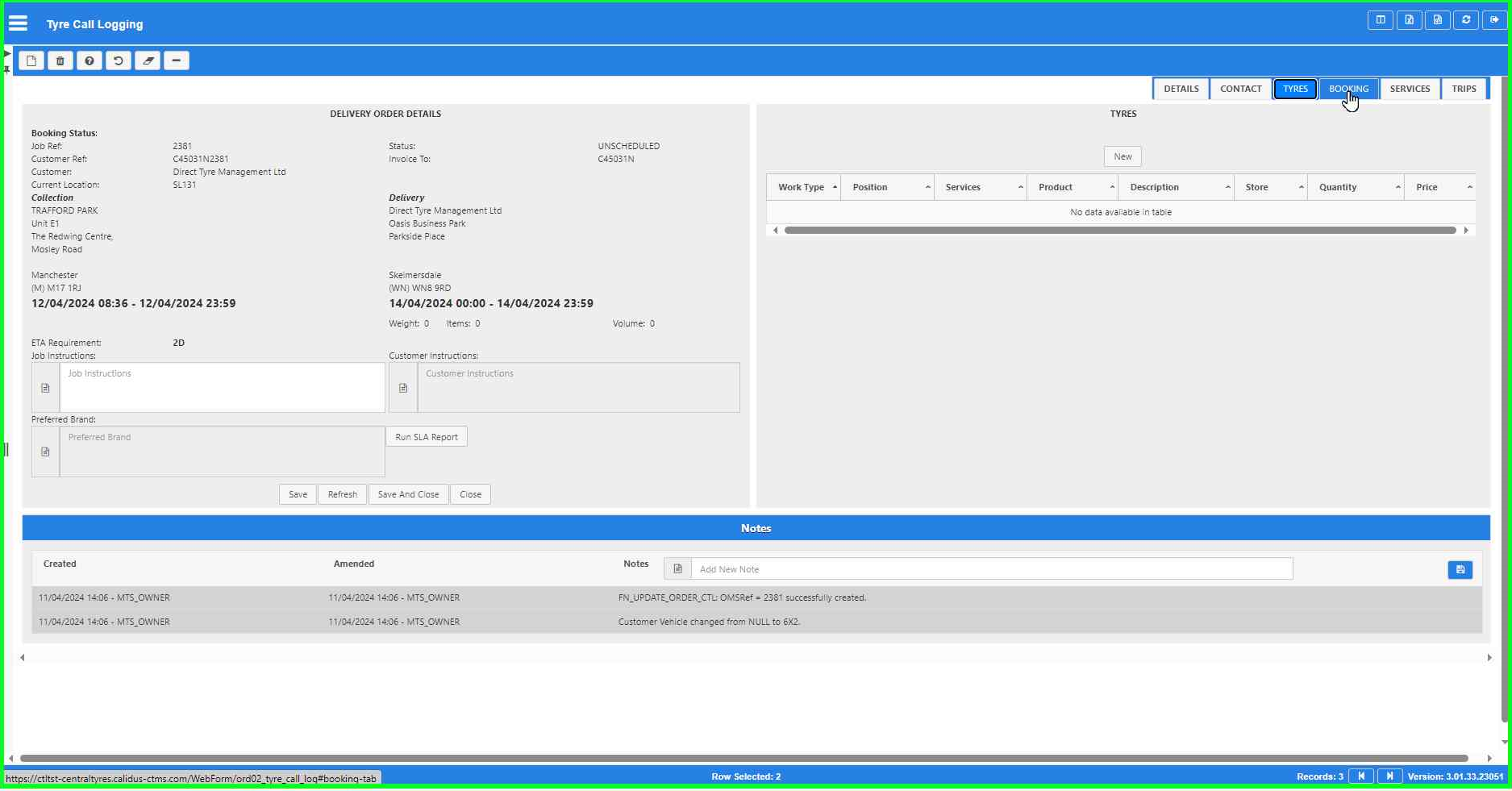Go to previous record arrow in status bar
The width and height of the screenshot is (1512, 791).
pos(1361,776)
